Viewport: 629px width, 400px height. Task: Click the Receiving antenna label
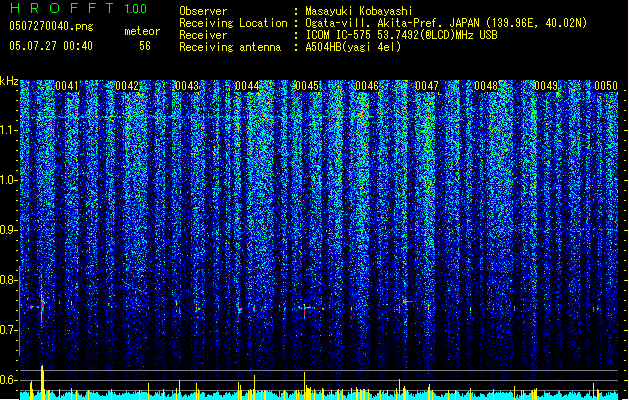click(x=230, y=47)
